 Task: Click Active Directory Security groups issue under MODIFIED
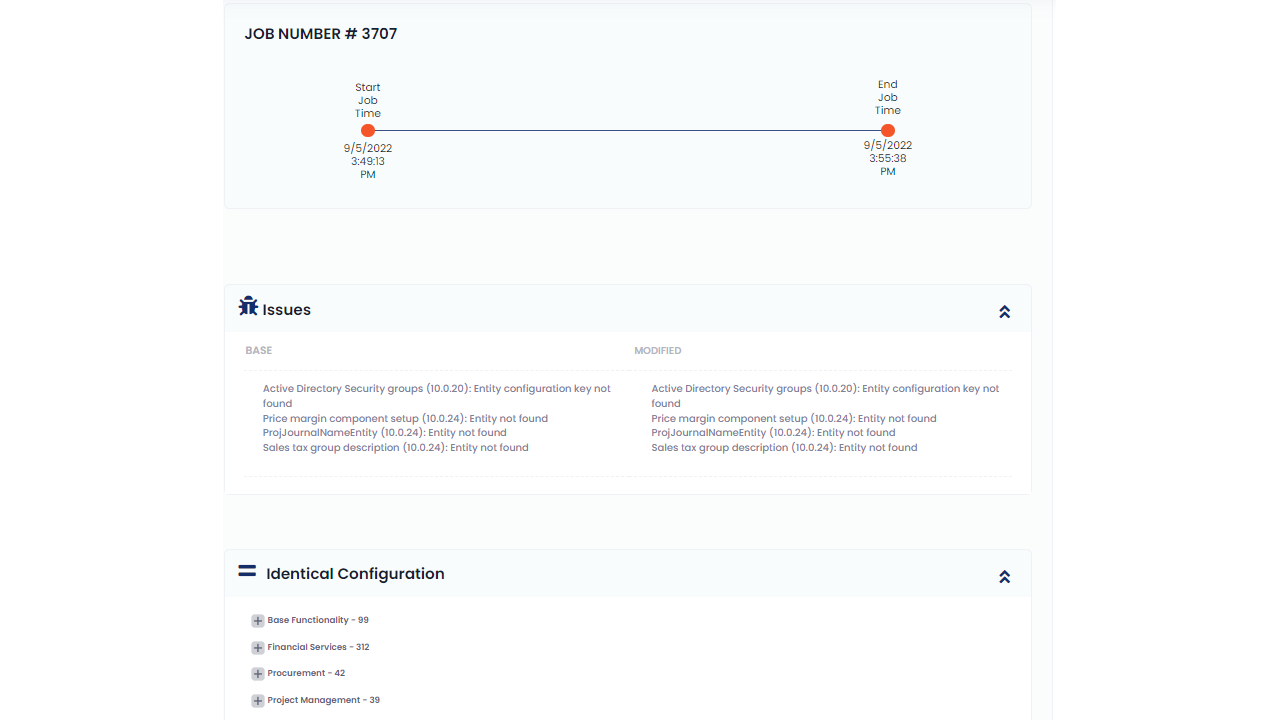tap(825, 396)
